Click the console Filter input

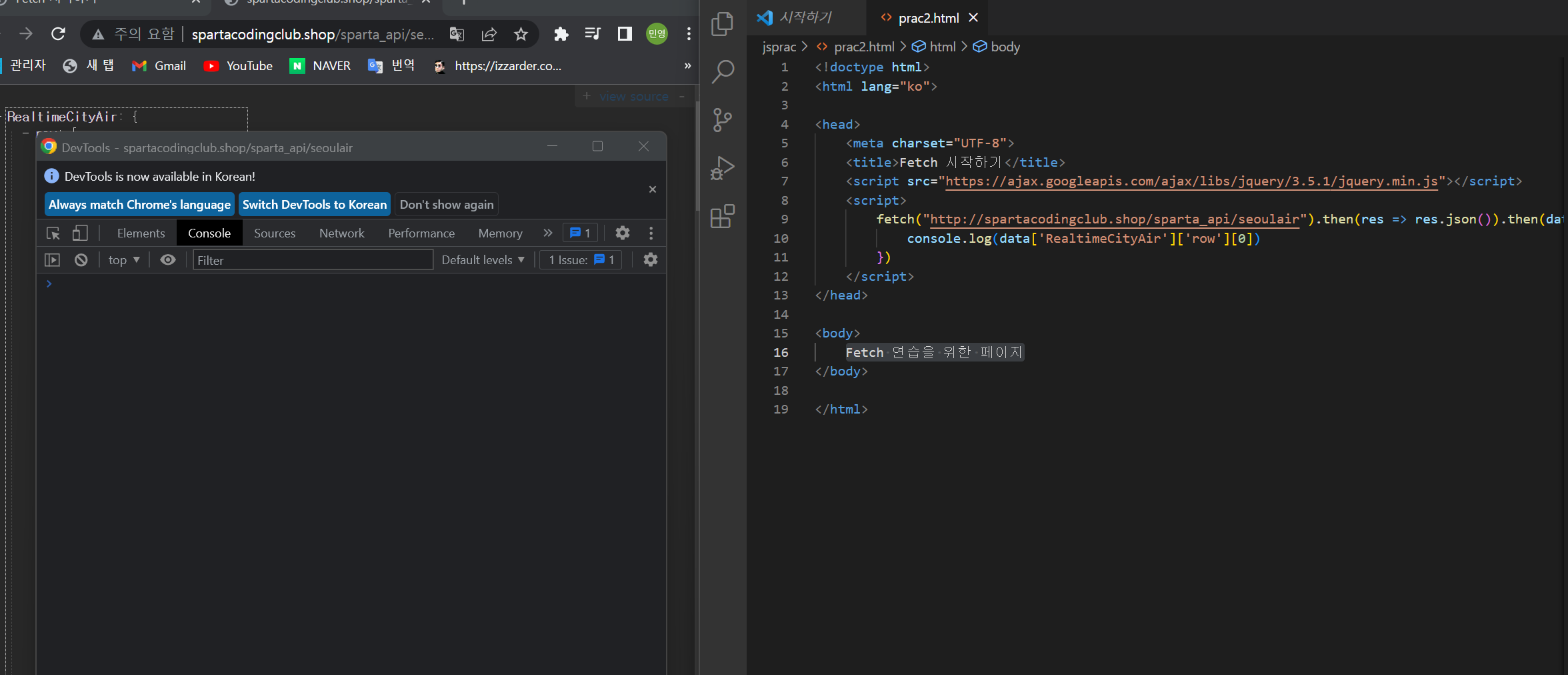pyautogui.click(x=313, y=260)
